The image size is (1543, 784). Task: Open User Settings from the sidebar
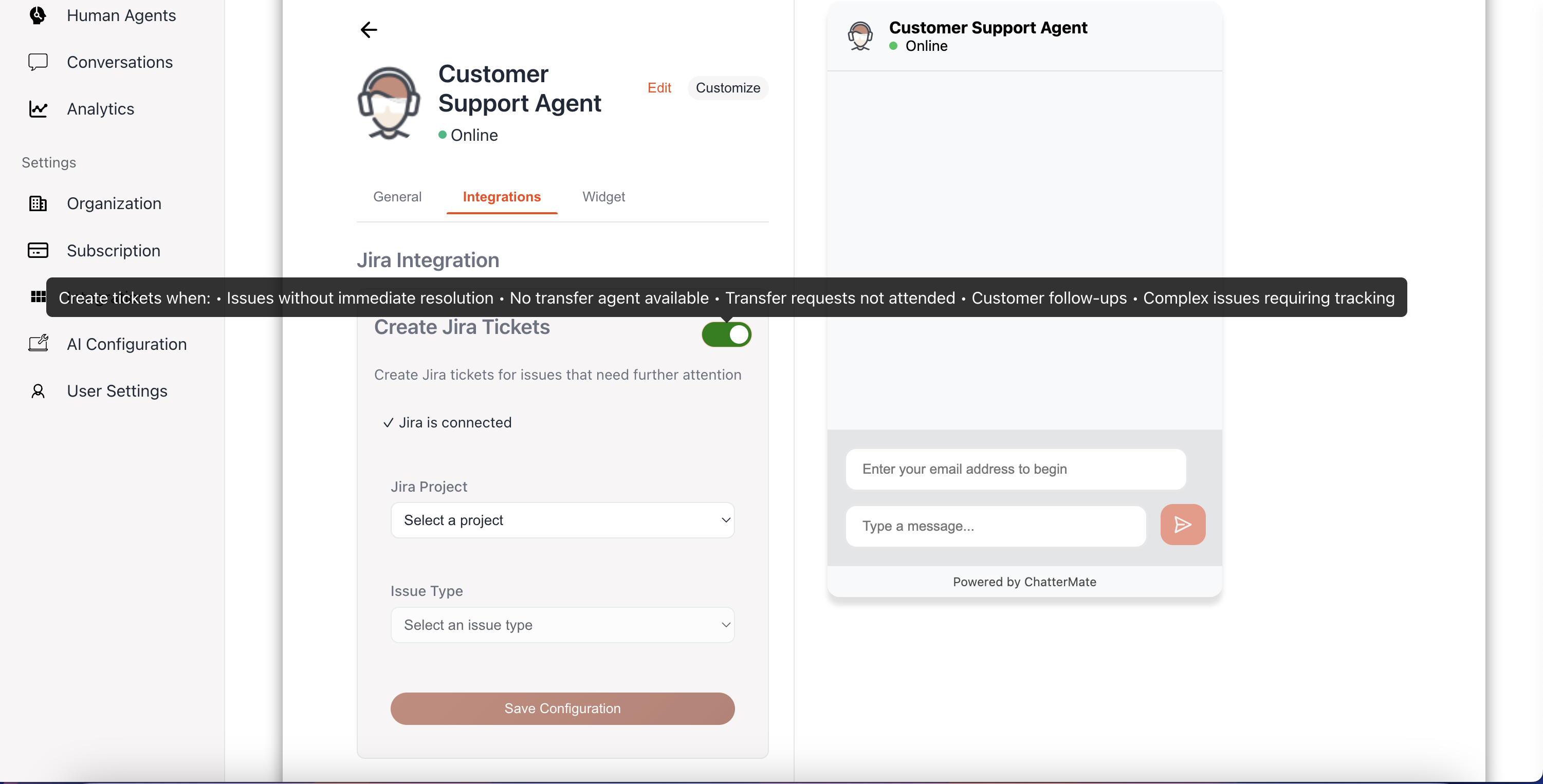click(x=37, y=390)
